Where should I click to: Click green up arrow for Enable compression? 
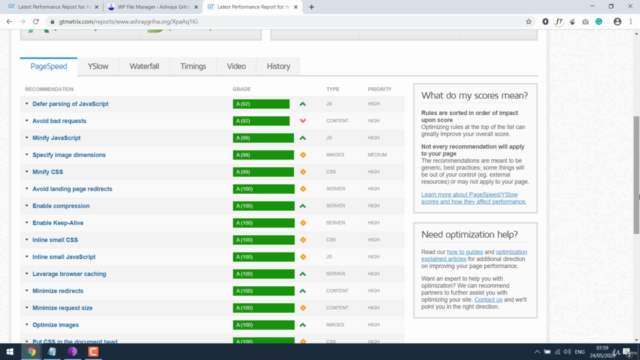pos(302,206)
